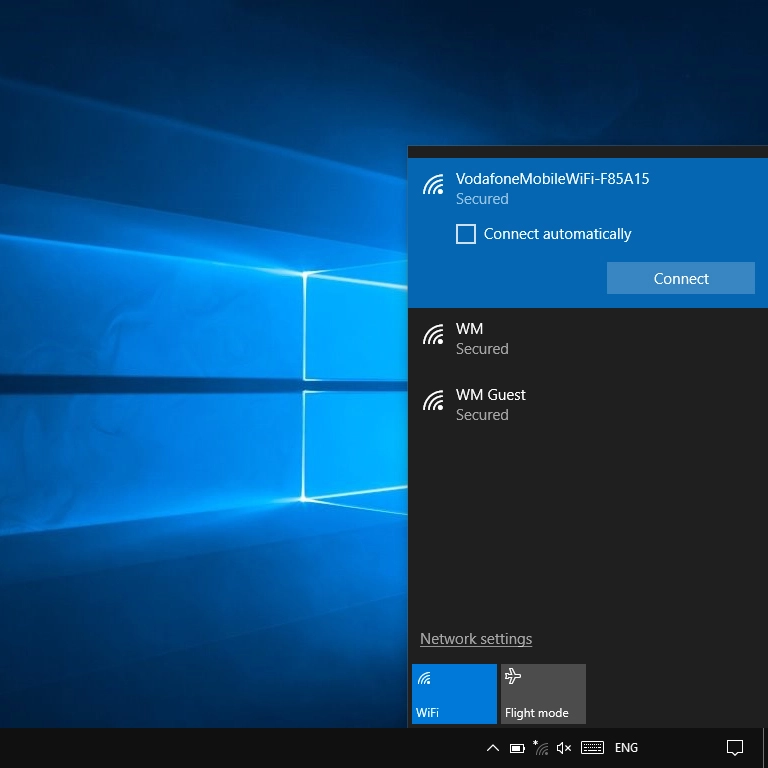The width and height of the screenshot is (768, 768).
Task: Open the battery status icon in the tray
Action: tap(517, 748)
